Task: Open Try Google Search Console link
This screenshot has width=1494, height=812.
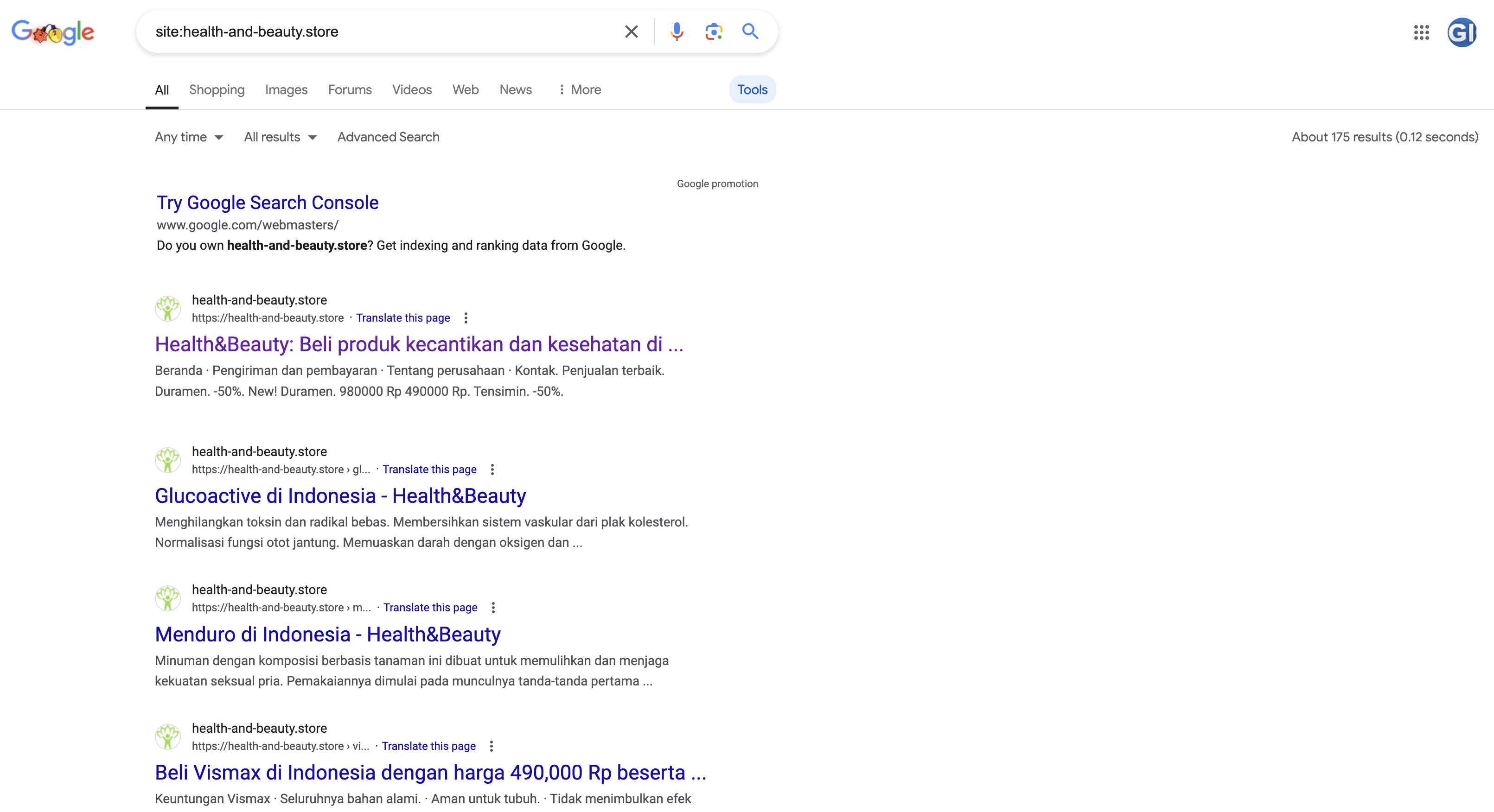Action: [x=268, y=203]
